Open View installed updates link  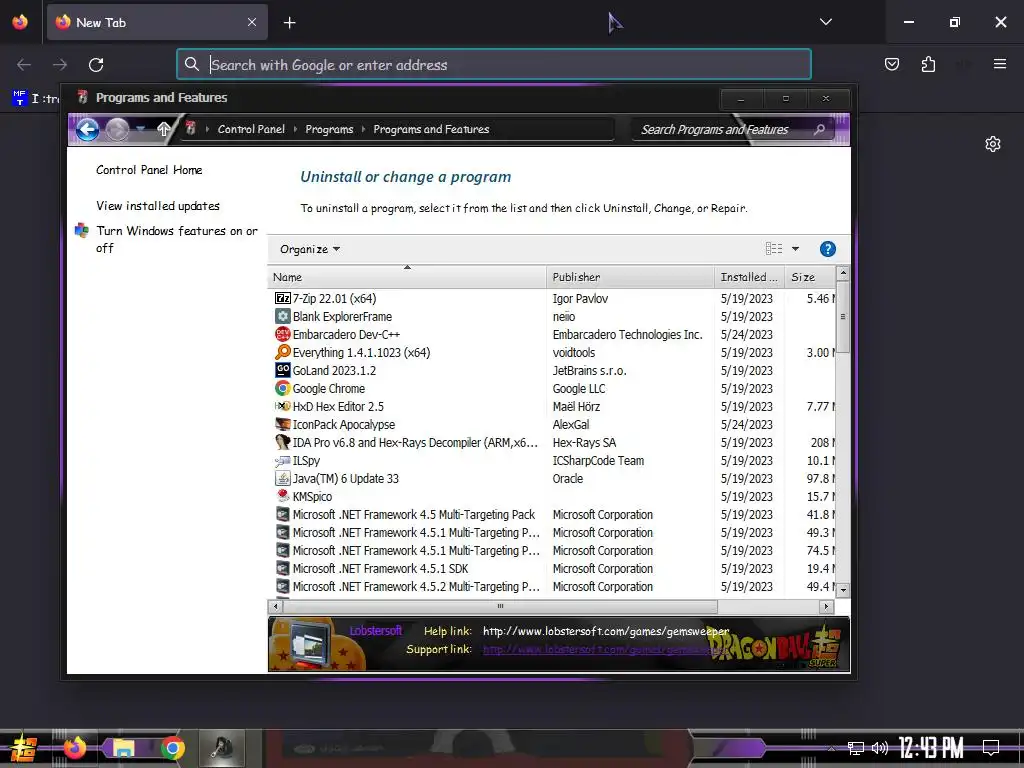click(158, 206)
